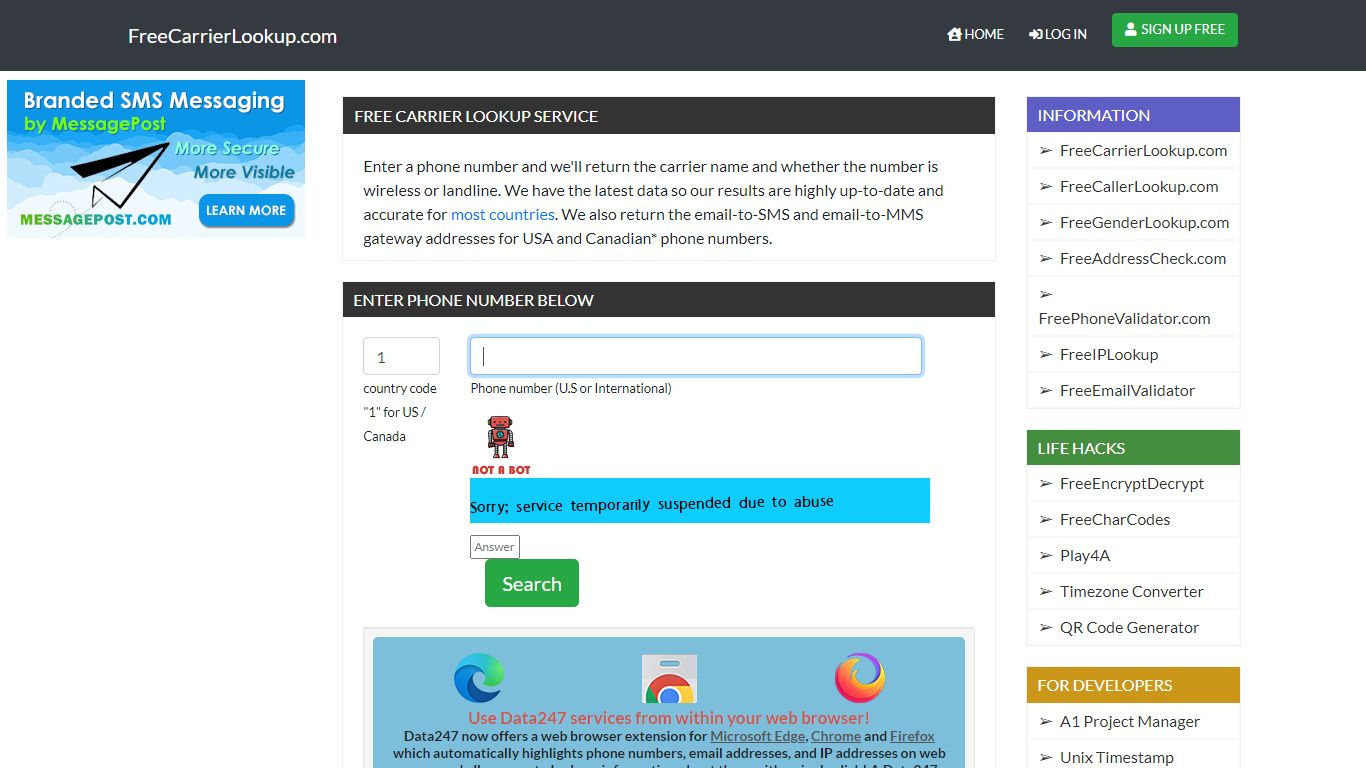Open FreeAddressCheck.com sidebar link

click(1143, 258)
